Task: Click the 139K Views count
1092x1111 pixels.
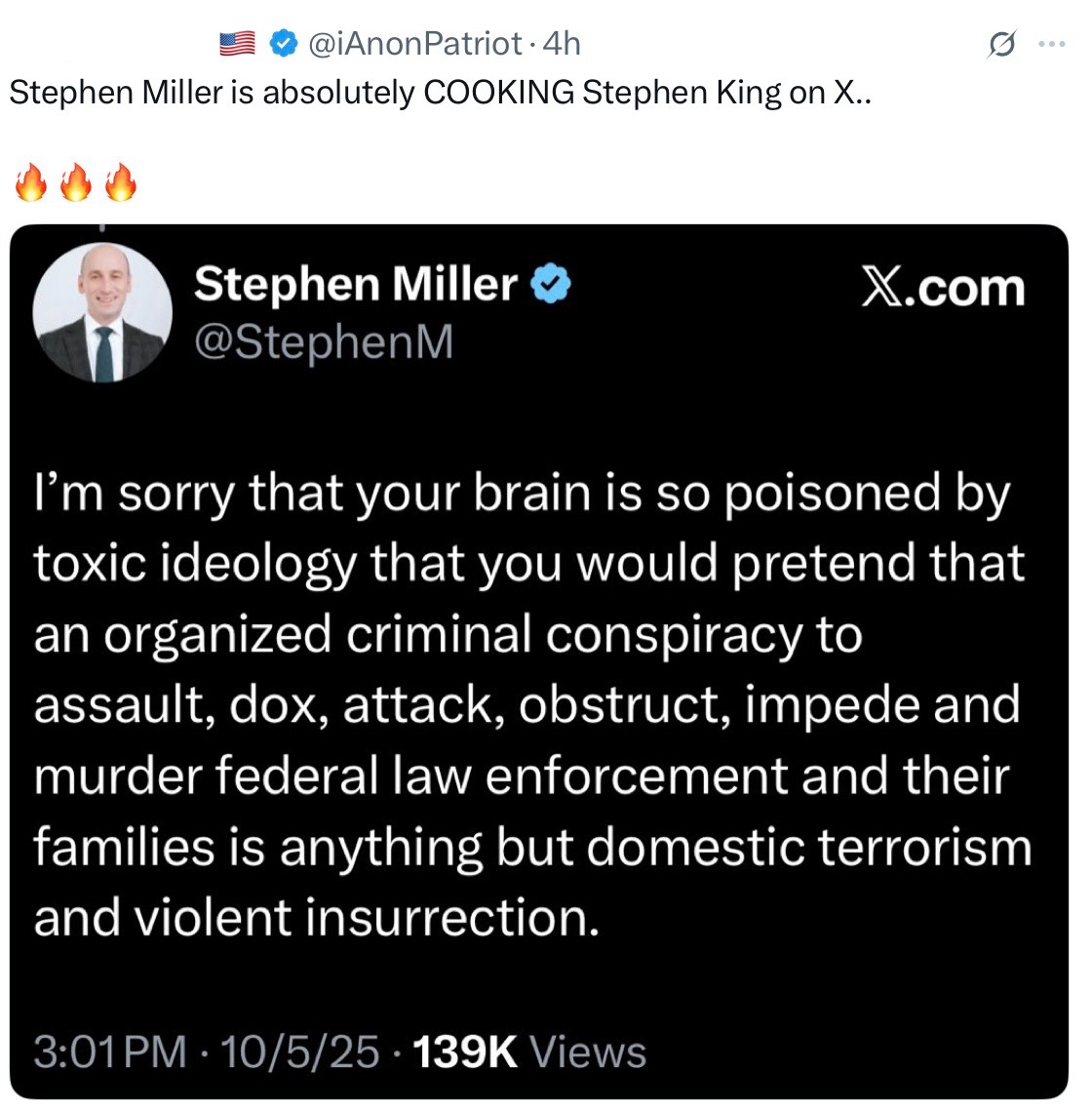Action: (x=529, y=1051)
